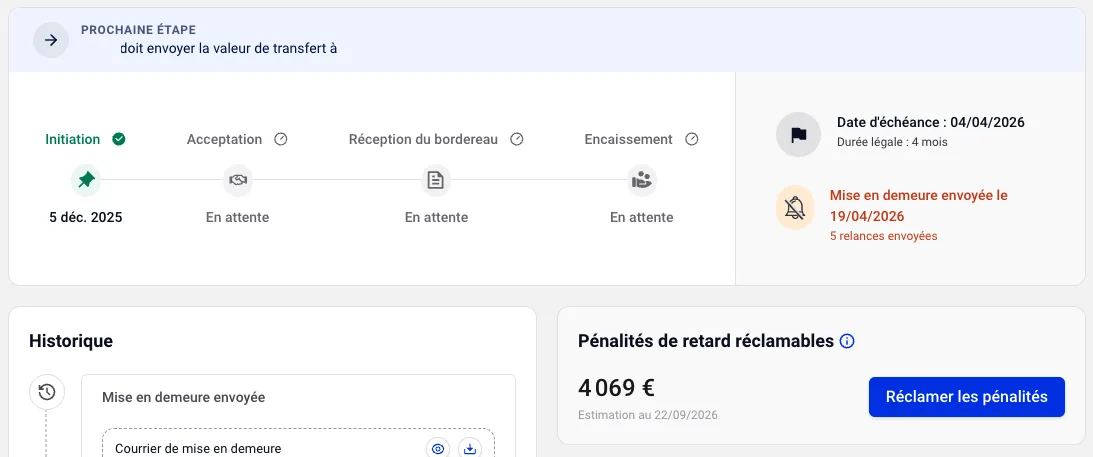Click the text "5 relances envoyées"

pyautogui.click(x=883, y=236)
